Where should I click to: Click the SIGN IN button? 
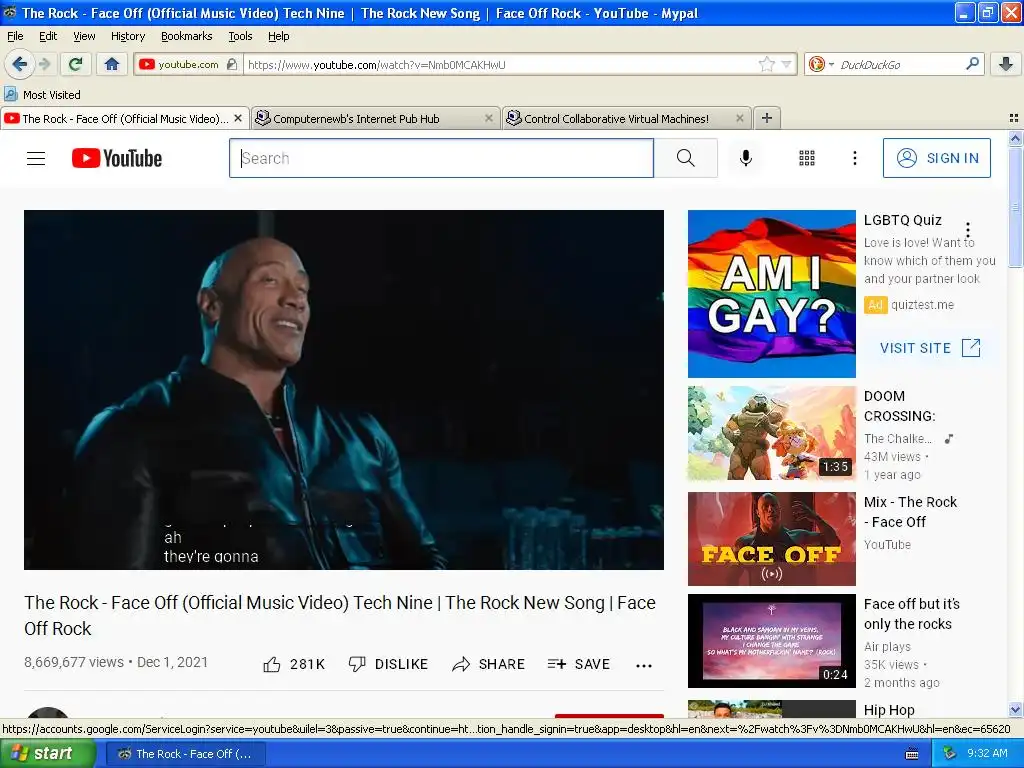click(936, 158)
